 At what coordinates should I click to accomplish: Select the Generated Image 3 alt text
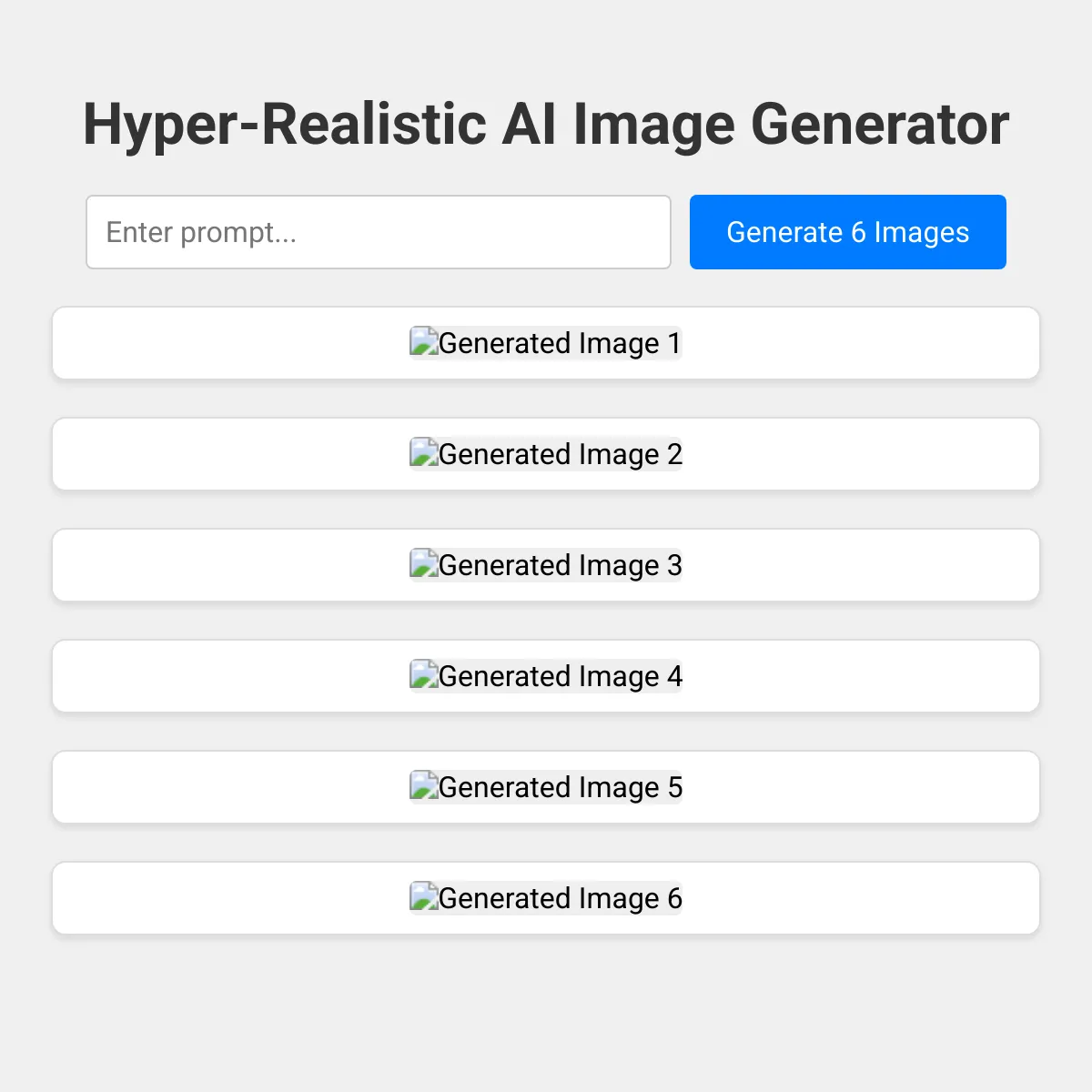560,565
